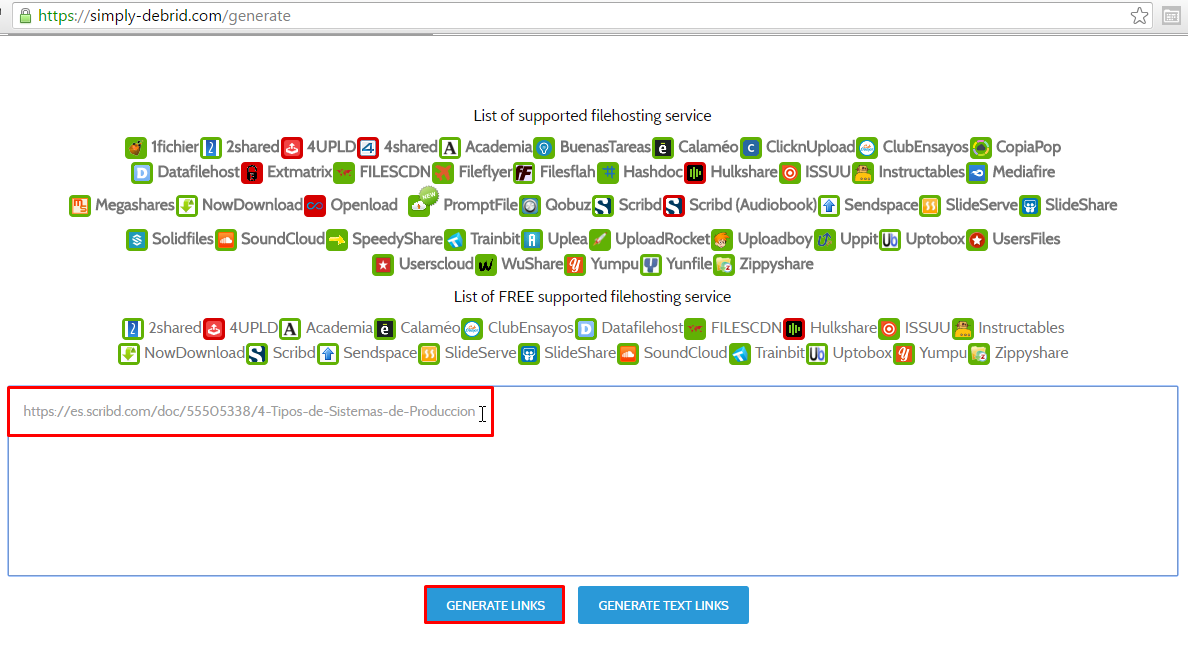The image size is (1188, 646).
Task: Click the Yunfile icon
Action: pos(651,265)
